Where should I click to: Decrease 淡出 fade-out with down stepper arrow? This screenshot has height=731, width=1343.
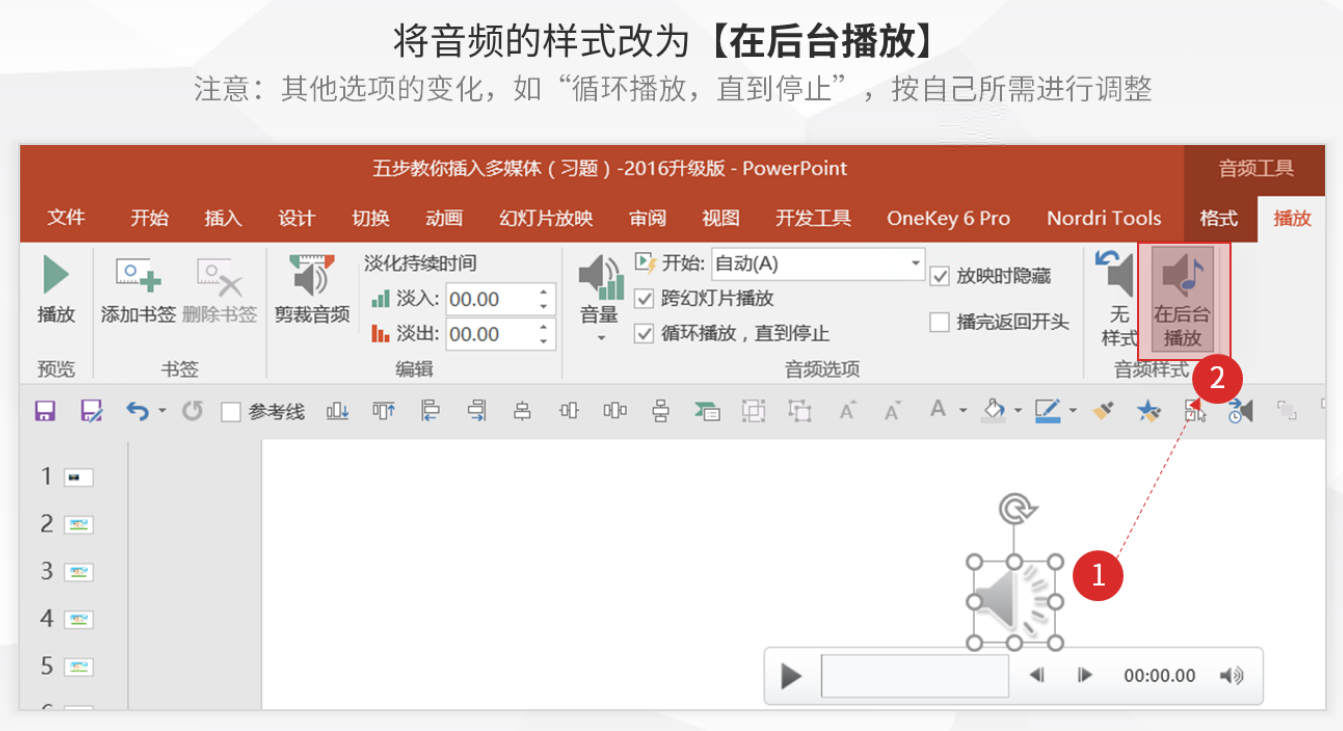pyautogui.click(x=543, y=341)
